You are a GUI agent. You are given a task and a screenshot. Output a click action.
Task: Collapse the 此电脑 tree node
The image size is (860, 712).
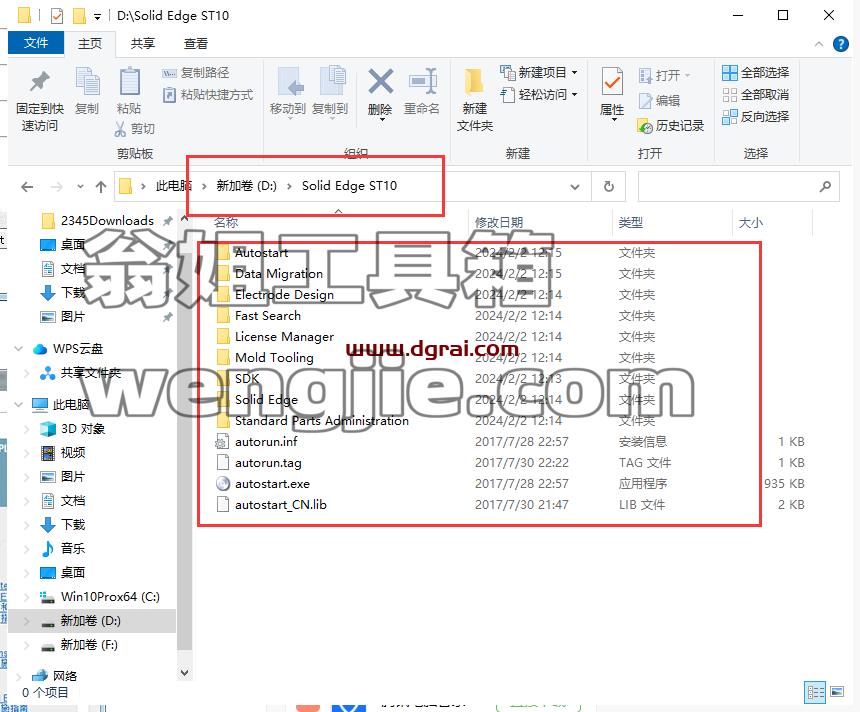19,405
